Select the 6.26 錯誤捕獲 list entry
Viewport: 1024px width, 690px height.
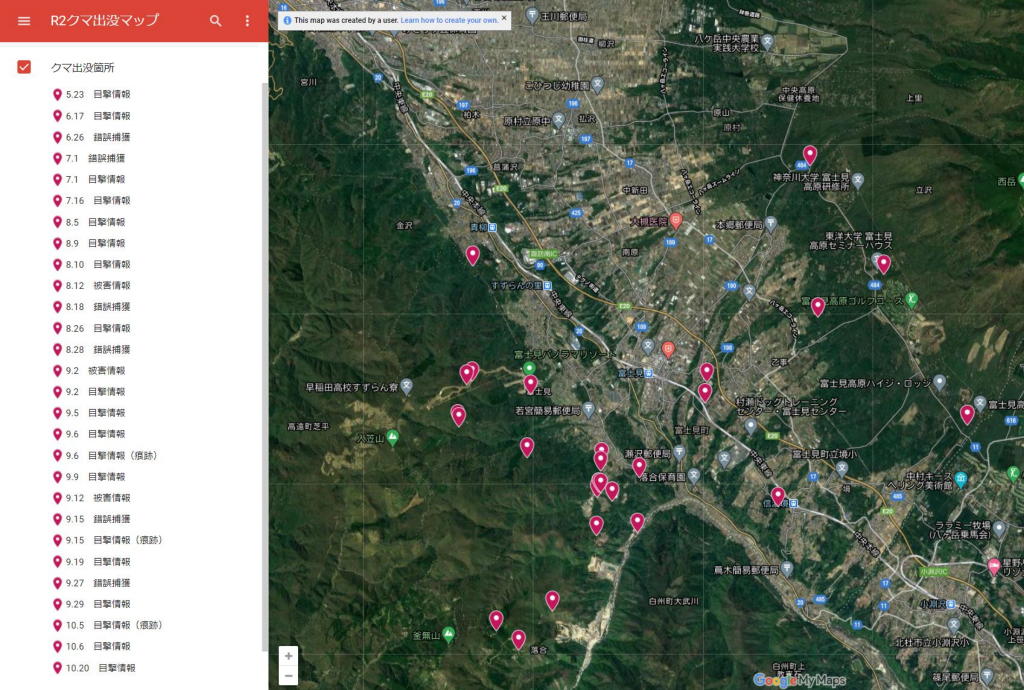point(98,137)
